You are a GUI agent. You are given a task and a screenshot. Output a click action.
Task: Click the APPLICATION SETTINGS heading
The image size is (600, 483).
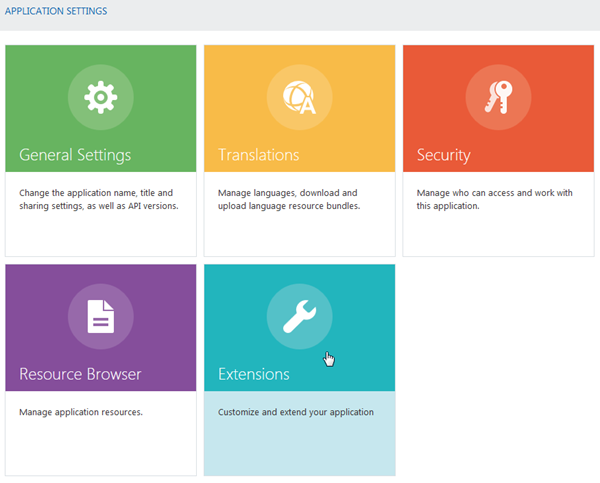tap(56, 11)
